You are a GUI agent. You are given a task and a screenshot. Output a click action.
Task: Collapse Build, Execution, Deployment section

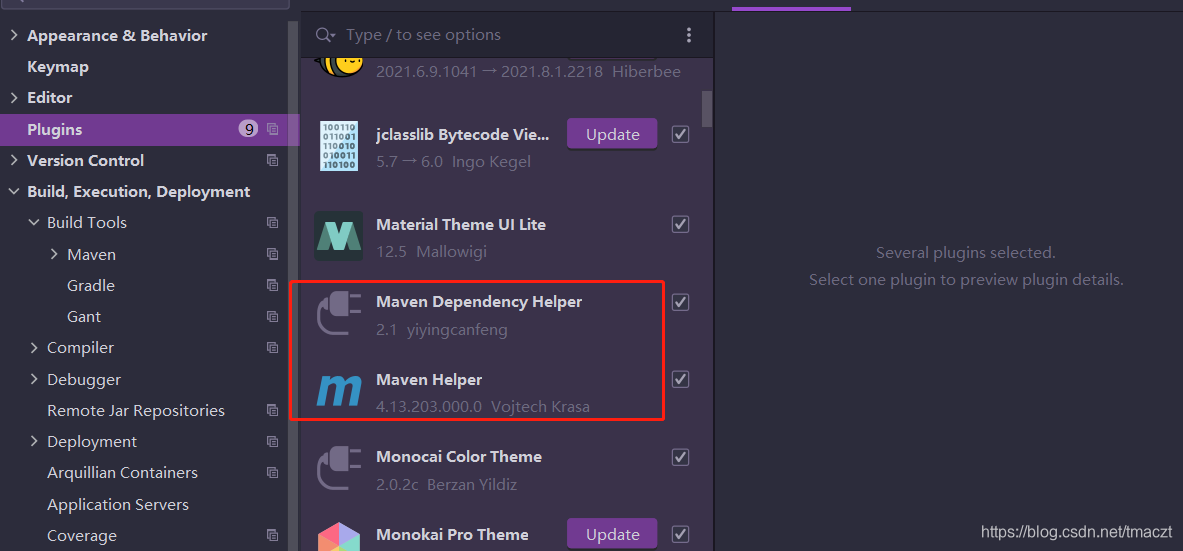[14, 192]
